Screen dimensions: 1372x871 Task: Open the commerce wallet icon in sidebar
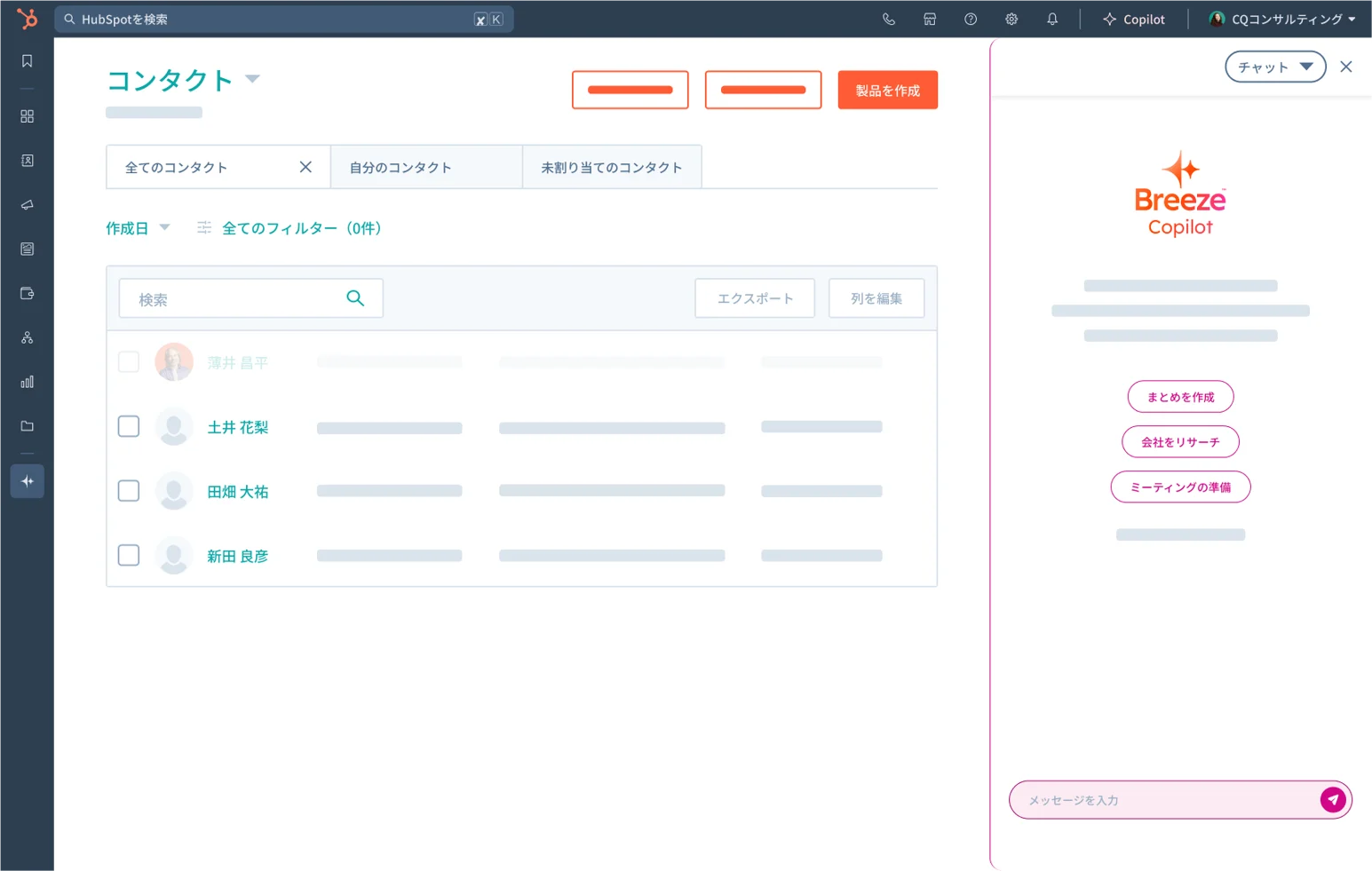pos(27,293)
